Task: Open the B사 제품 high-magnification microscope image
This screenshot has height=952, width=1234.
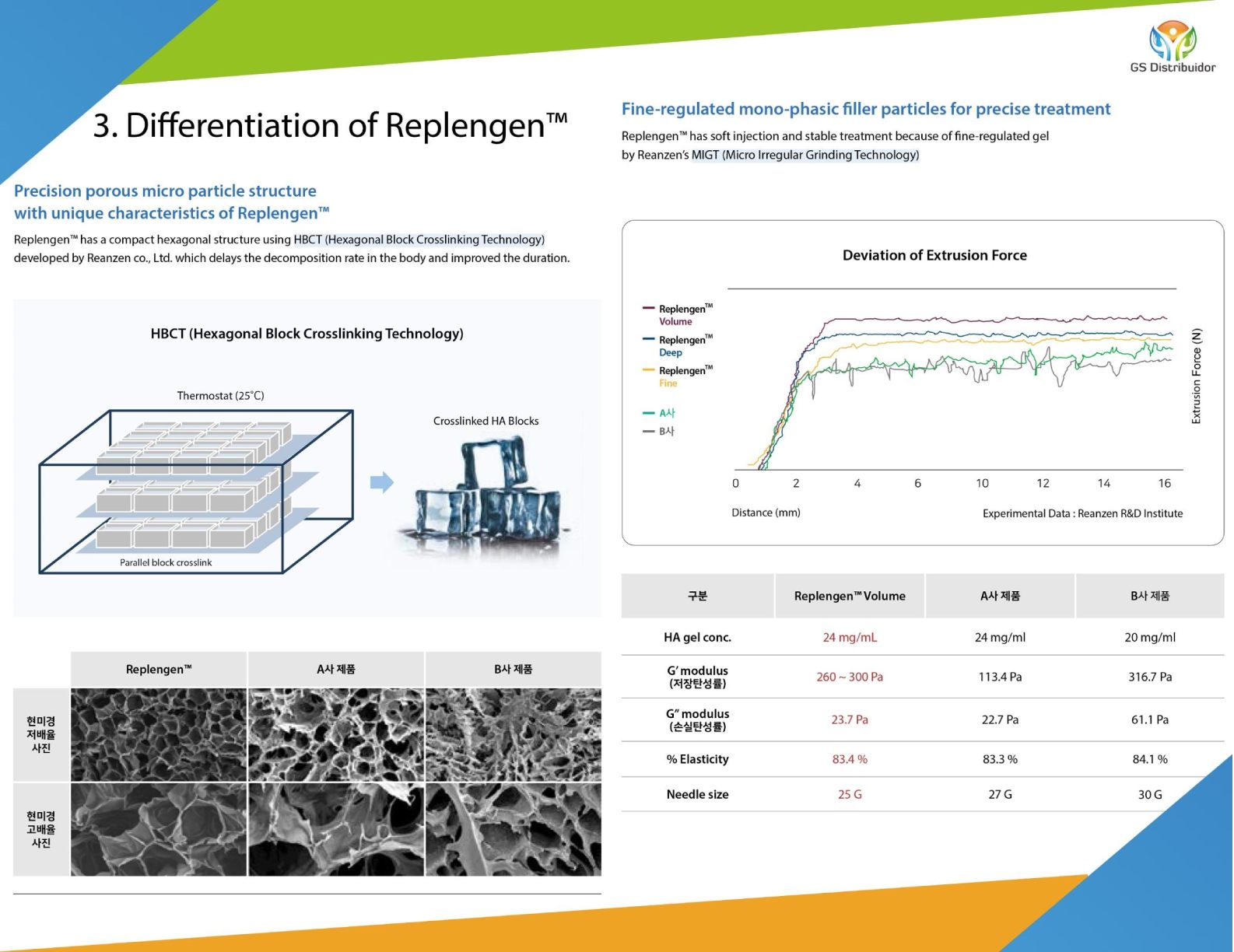Action: point(514,829)
